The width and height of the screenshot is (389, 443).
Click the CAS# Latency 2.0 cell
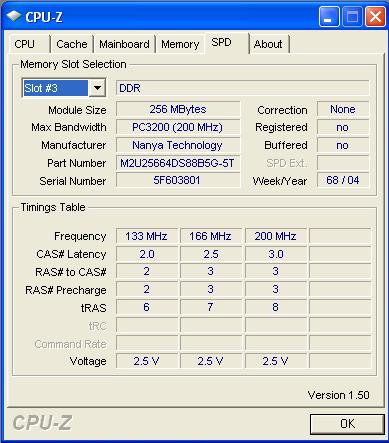(x=147, y=254)
